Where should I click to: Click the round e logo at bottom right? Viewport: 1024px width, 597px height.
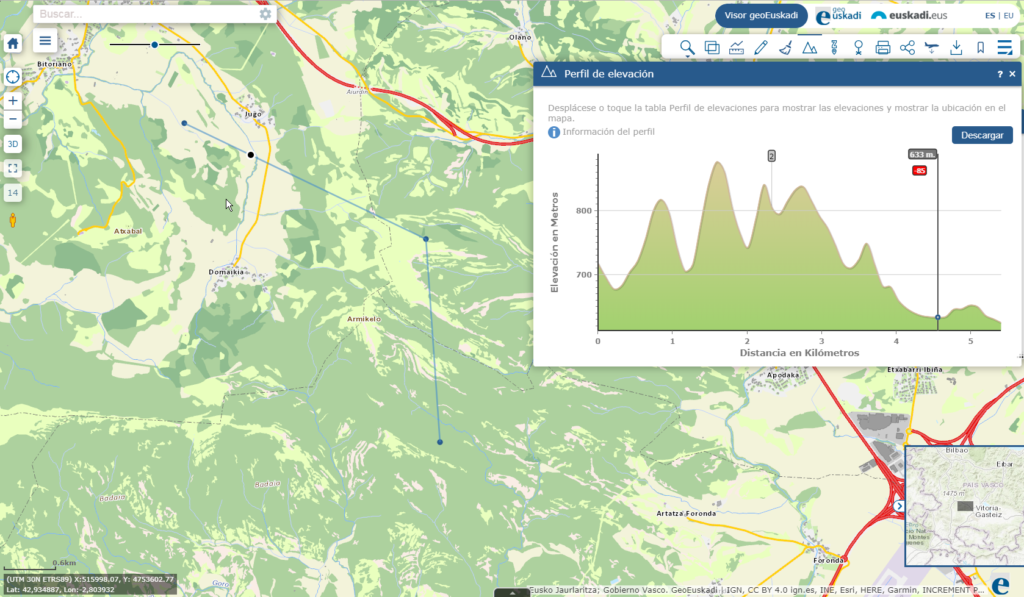[x=1000, y=585]
